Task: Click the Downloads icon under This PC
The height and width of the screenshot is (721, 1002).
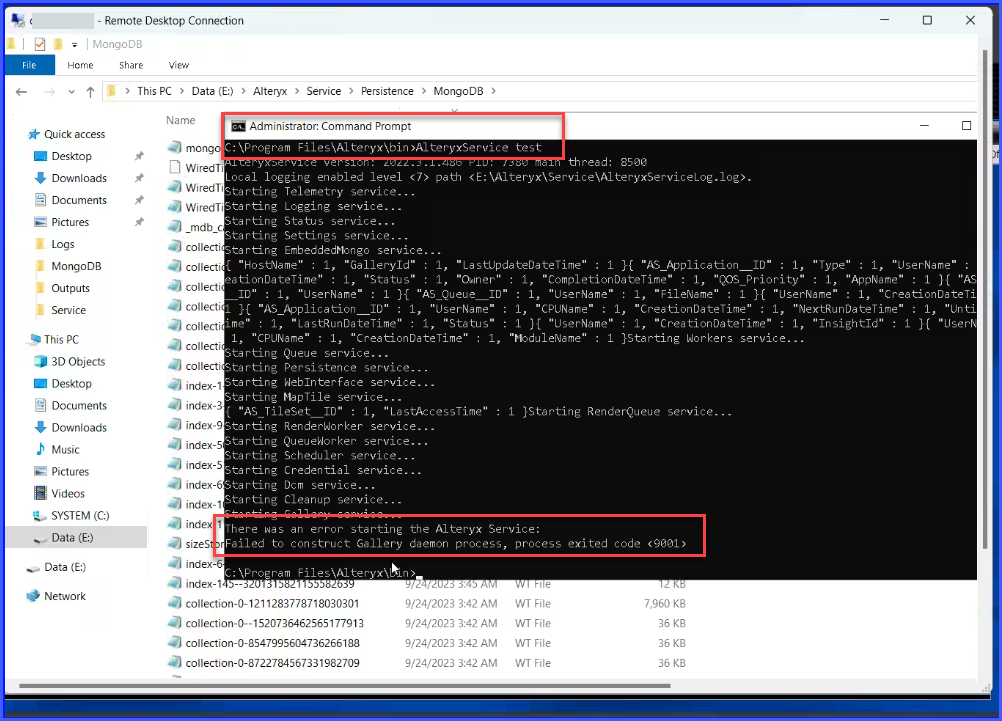Action: pos(40,428)
